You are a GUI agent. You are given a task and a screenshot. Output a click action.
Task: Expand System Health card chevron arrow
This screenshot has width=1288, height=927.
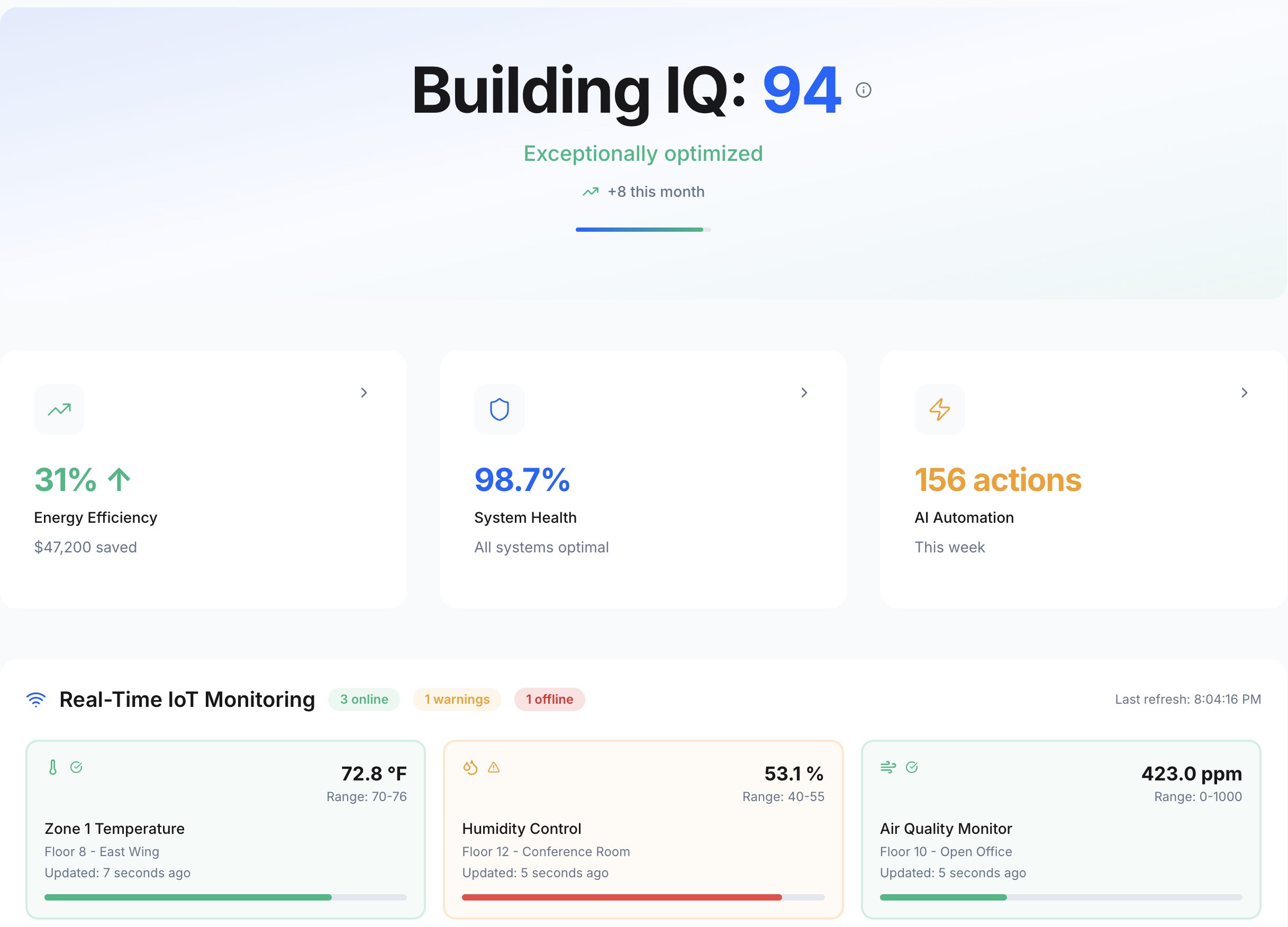click(x=804, y=393)
